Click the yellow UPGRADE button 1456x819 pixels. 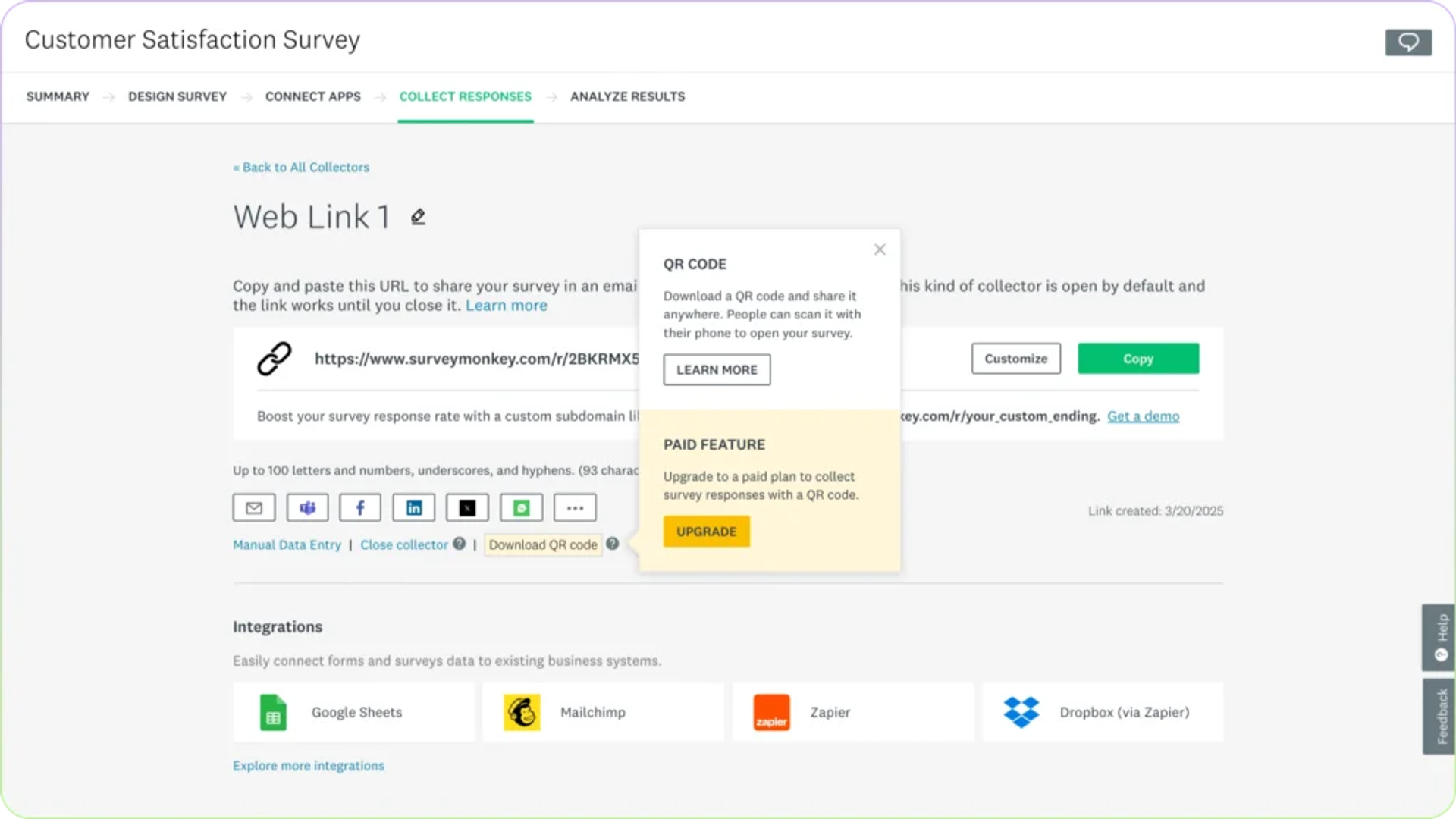click(x=706, y=532)
